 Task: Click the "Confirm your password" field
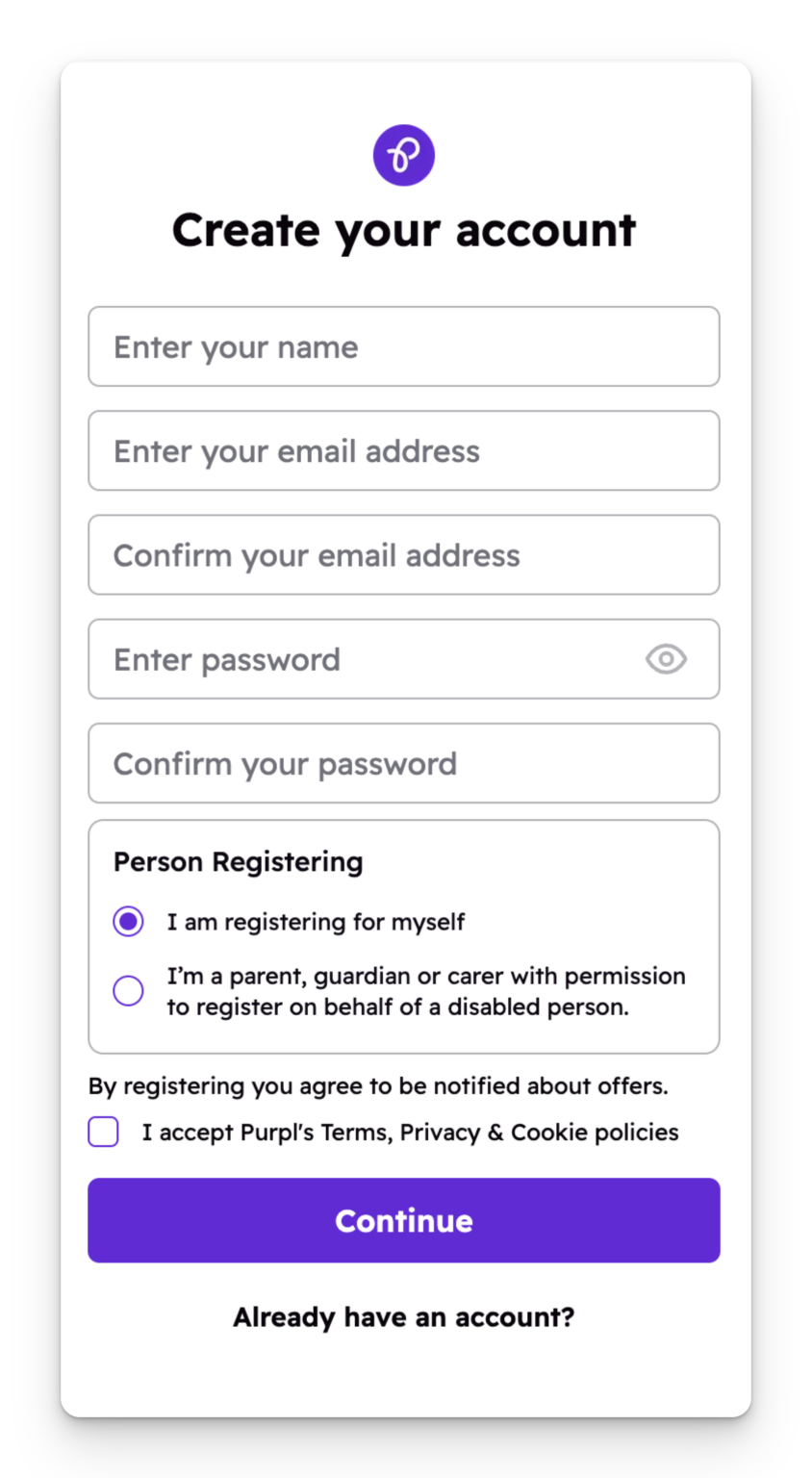click(404, 763)
